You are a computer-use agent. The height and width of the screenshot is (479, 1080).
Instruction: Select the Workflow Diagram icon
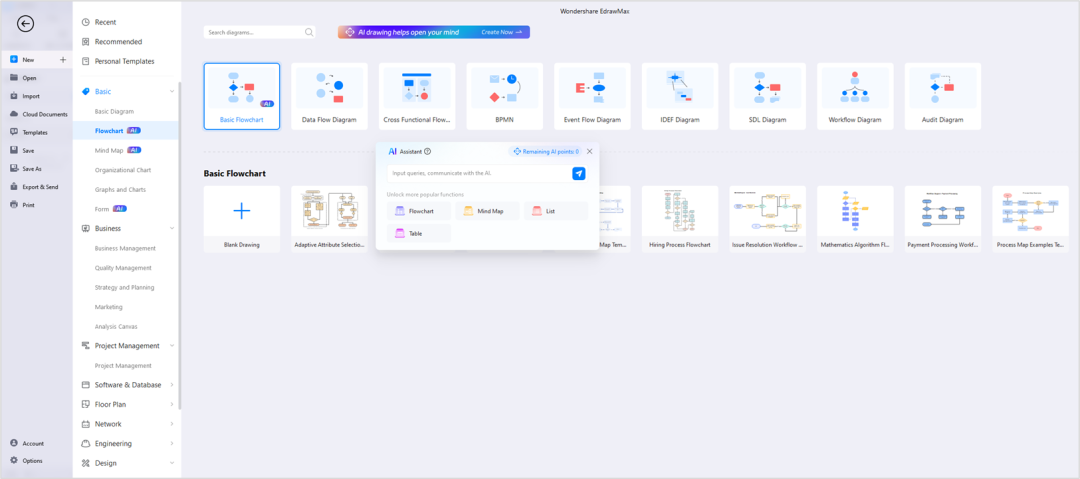coord(855,97)
